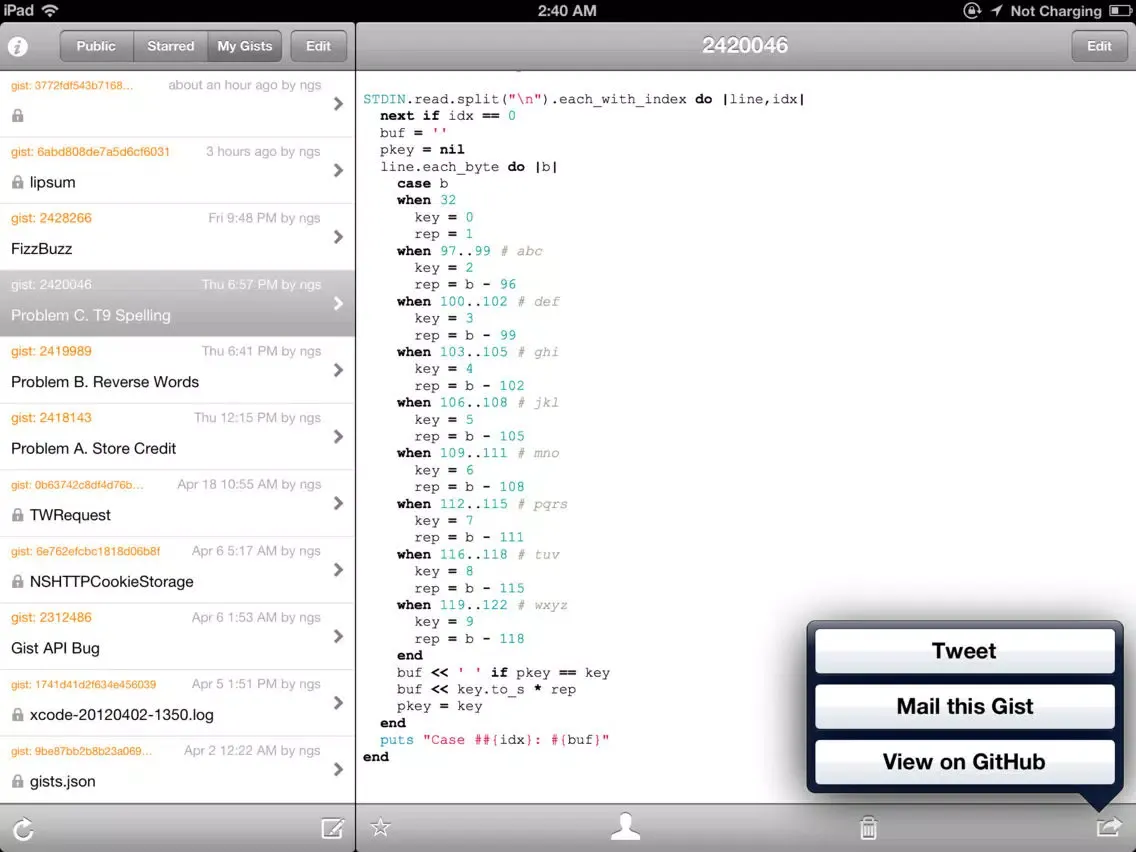The width and height of the screenshot is (1136, 852).
Task: Select gists.json title
Action: click(62, 782)
